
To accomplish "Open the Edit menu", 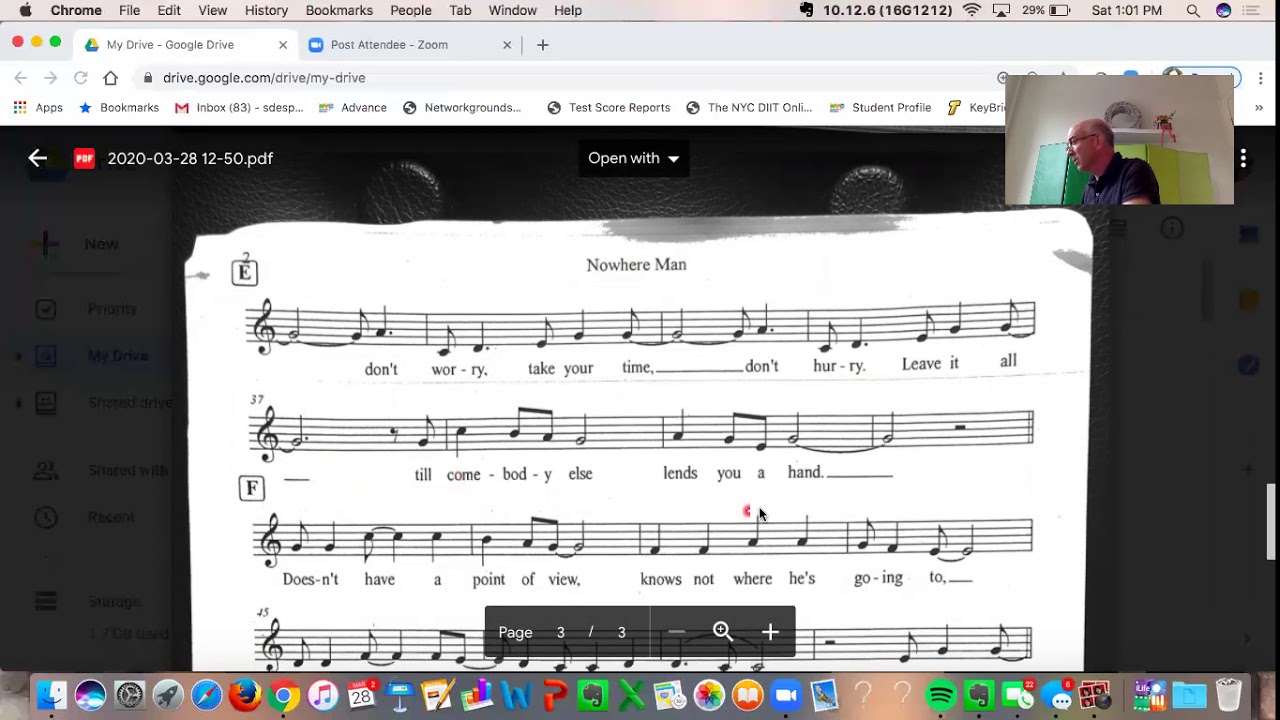I will (169, 10).
